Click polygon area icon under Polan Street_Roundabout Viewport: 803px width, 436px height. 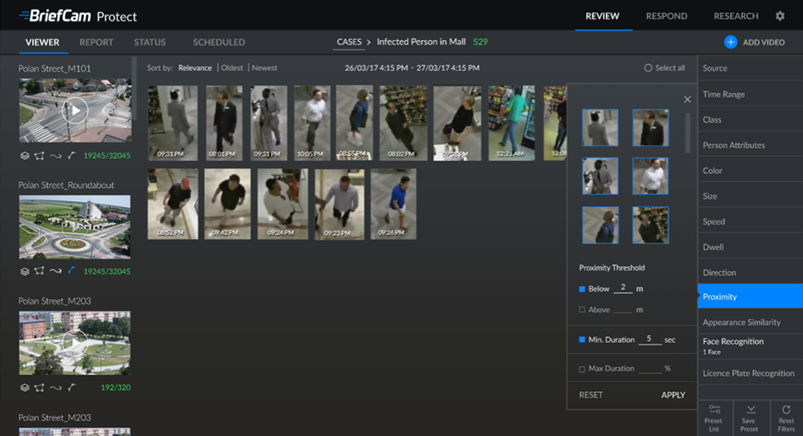pos(39,272)
